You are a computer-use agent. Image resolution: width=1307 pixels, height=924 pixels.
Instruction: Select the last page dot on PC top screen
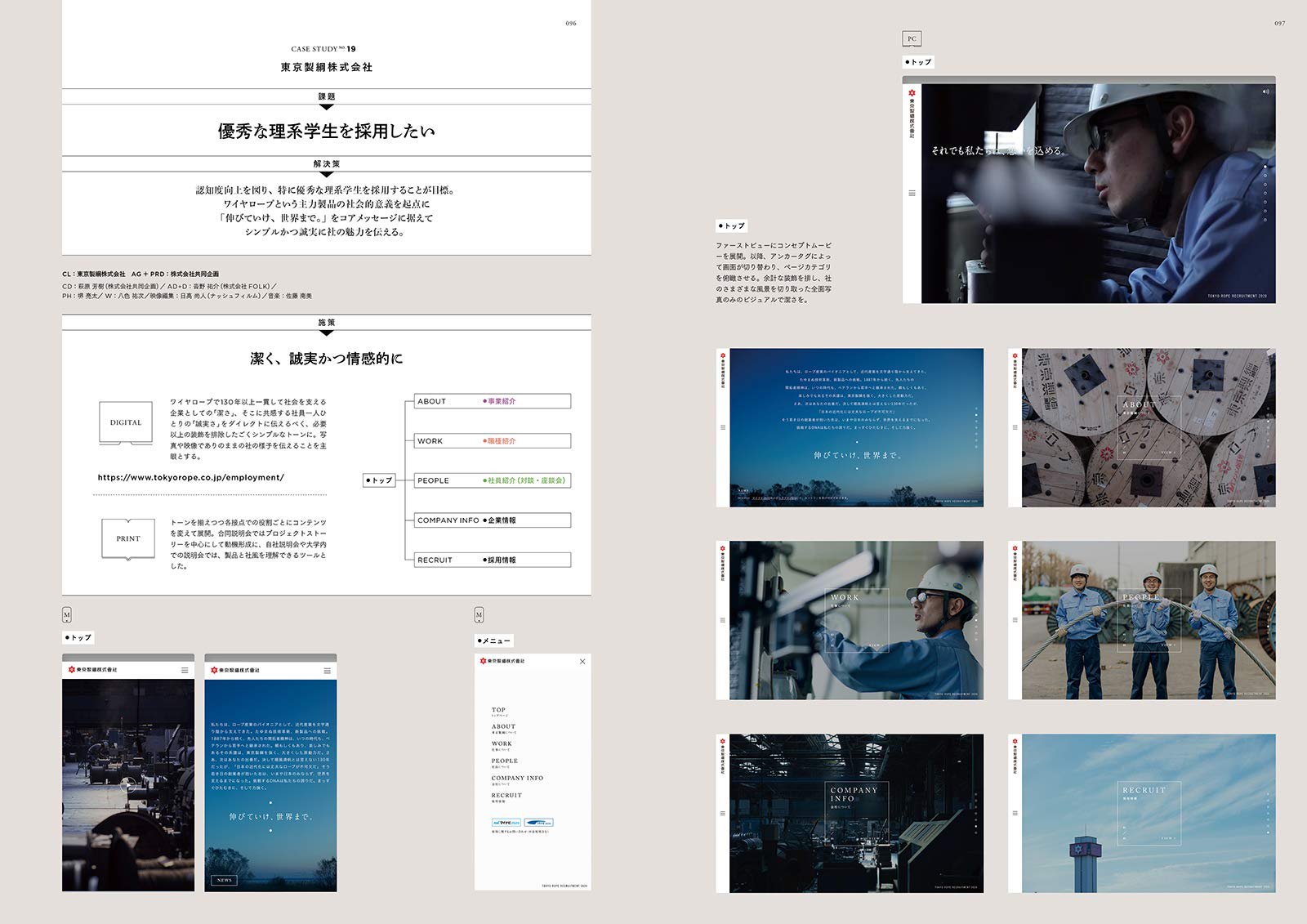coord(1265,220)
